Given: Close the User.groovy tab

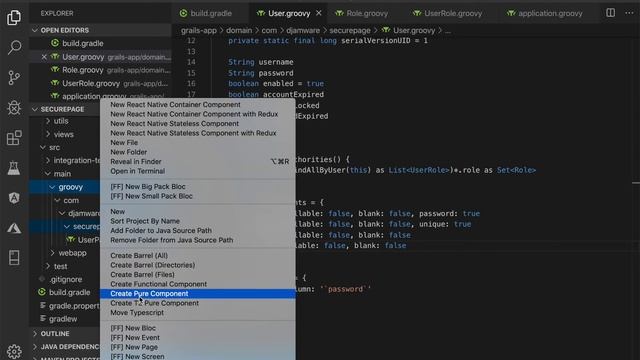Looking at the screenshot, I should click(x=319, y=13).
